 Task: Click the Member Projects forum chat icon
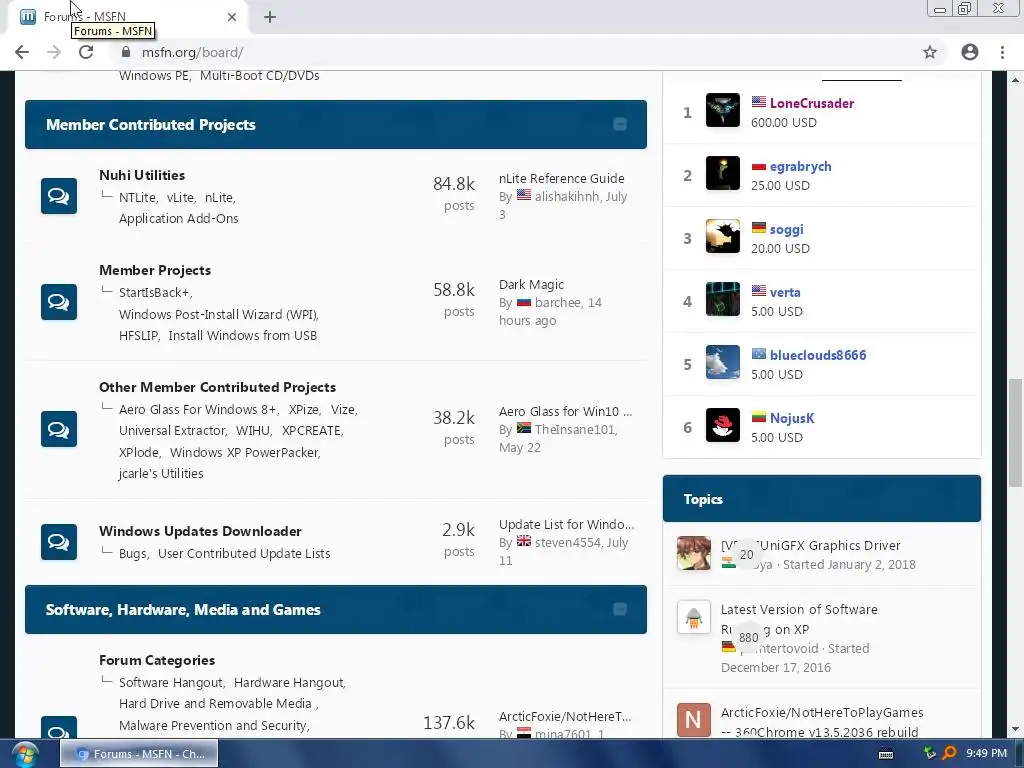click(59, 302)
